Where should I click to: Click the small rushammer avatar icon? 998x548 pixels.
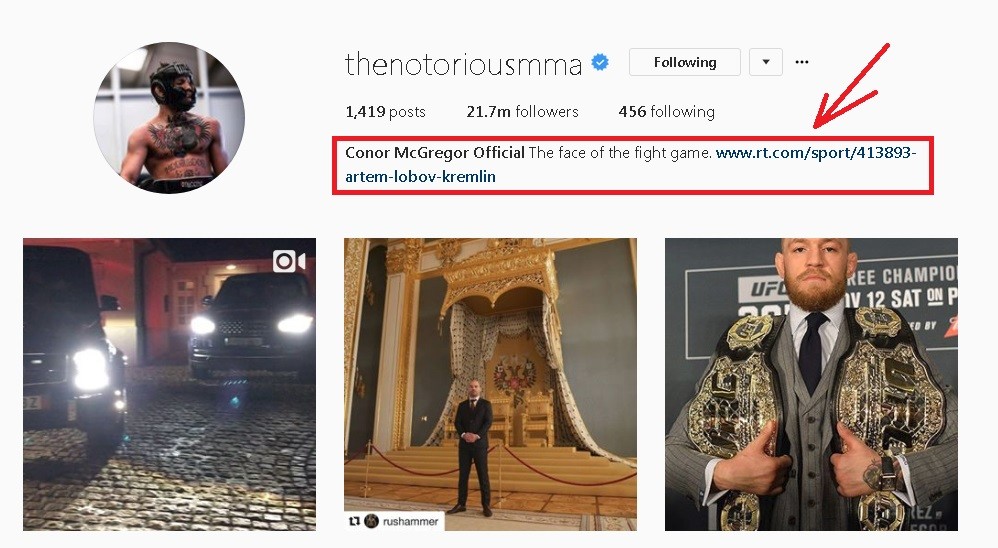click(372, 521)
